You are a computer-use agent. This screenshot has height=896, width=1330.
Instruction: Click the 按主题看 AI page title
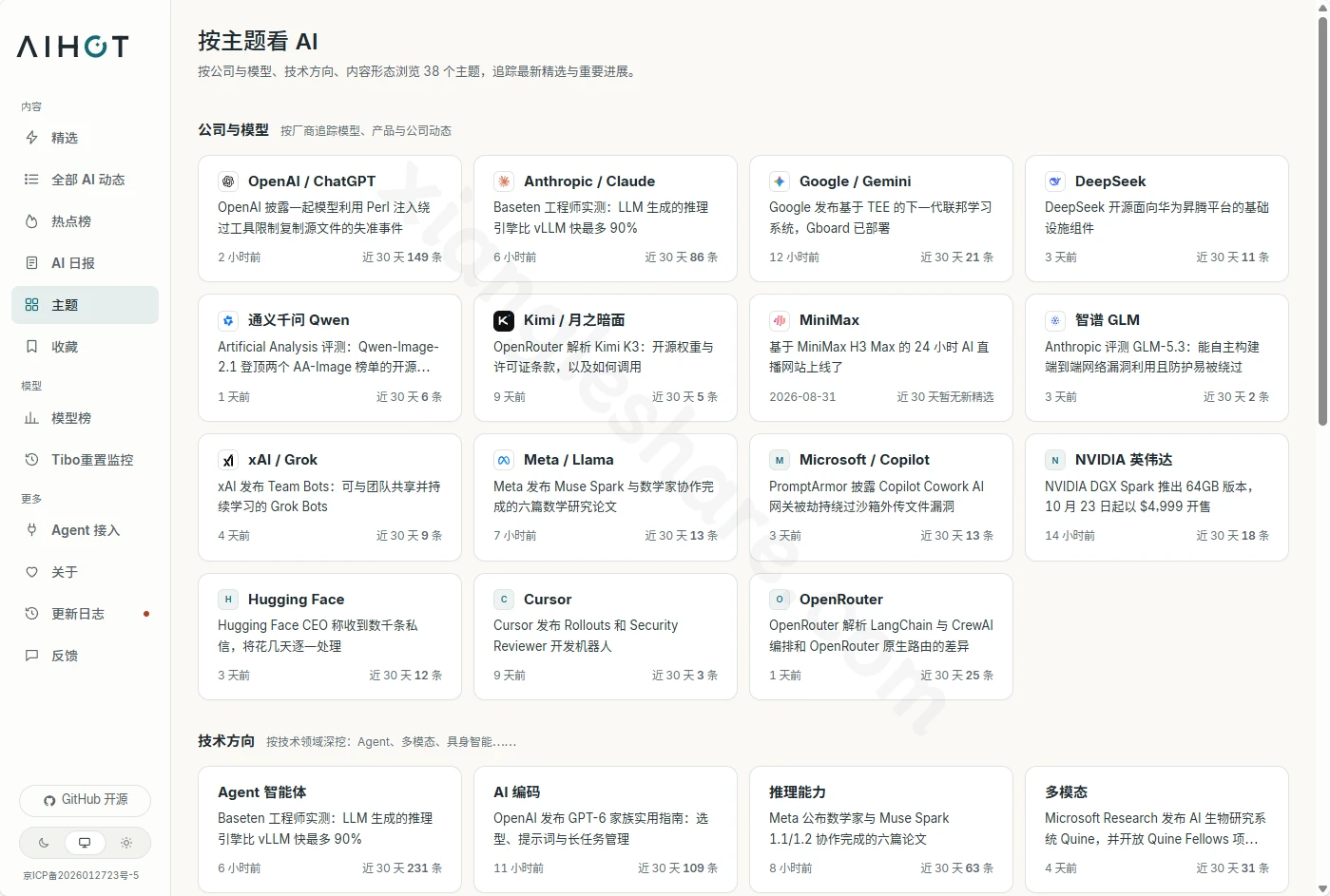click(258, 42)
